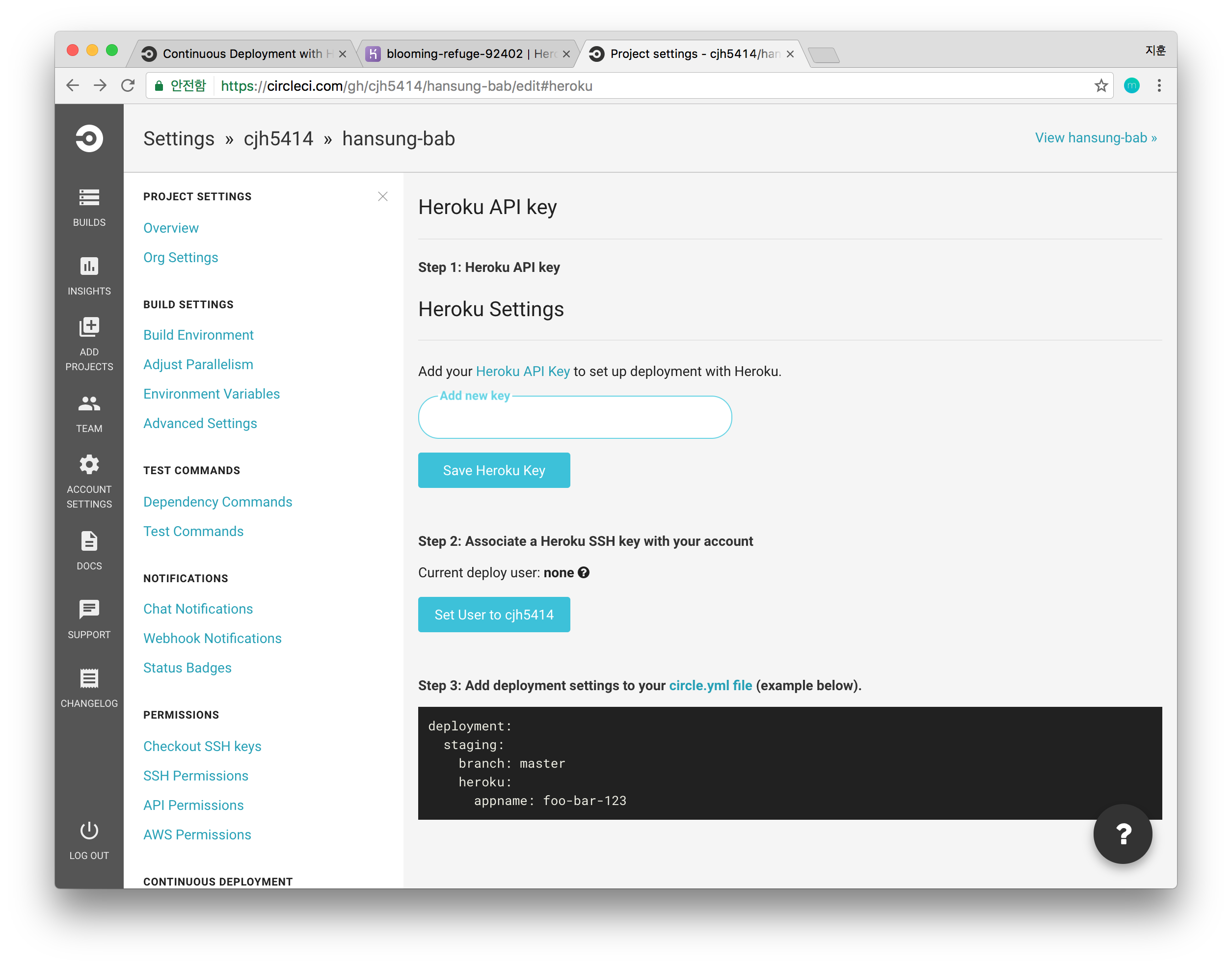Close the Project Settings side panel
The height and width of the screenshot is (967, 1232).
point(383,196)
